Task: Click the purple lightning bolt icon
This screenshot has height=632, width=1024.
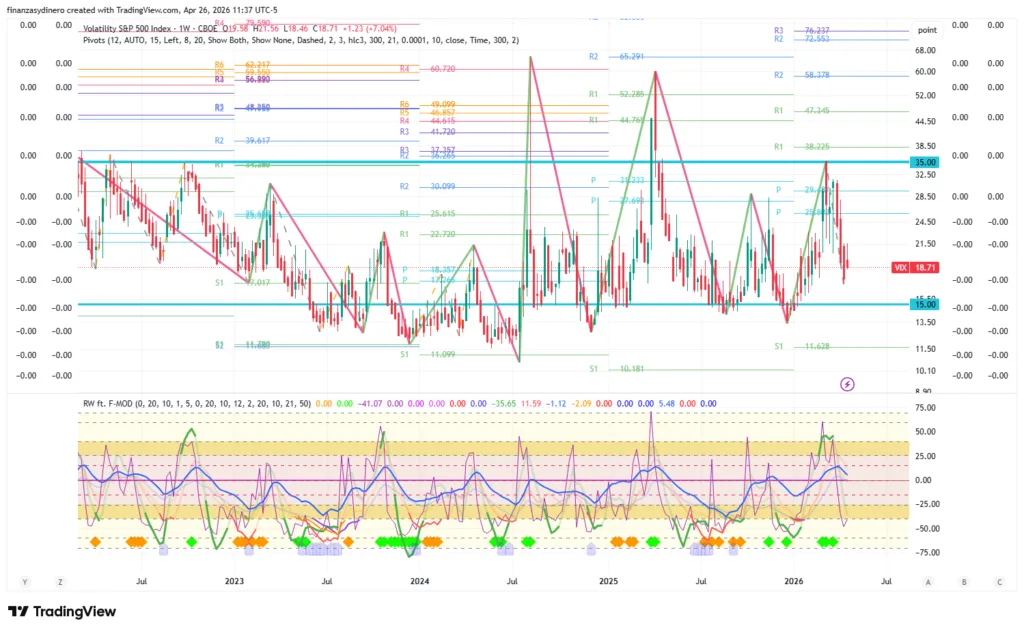Action: tap(848, 383)
